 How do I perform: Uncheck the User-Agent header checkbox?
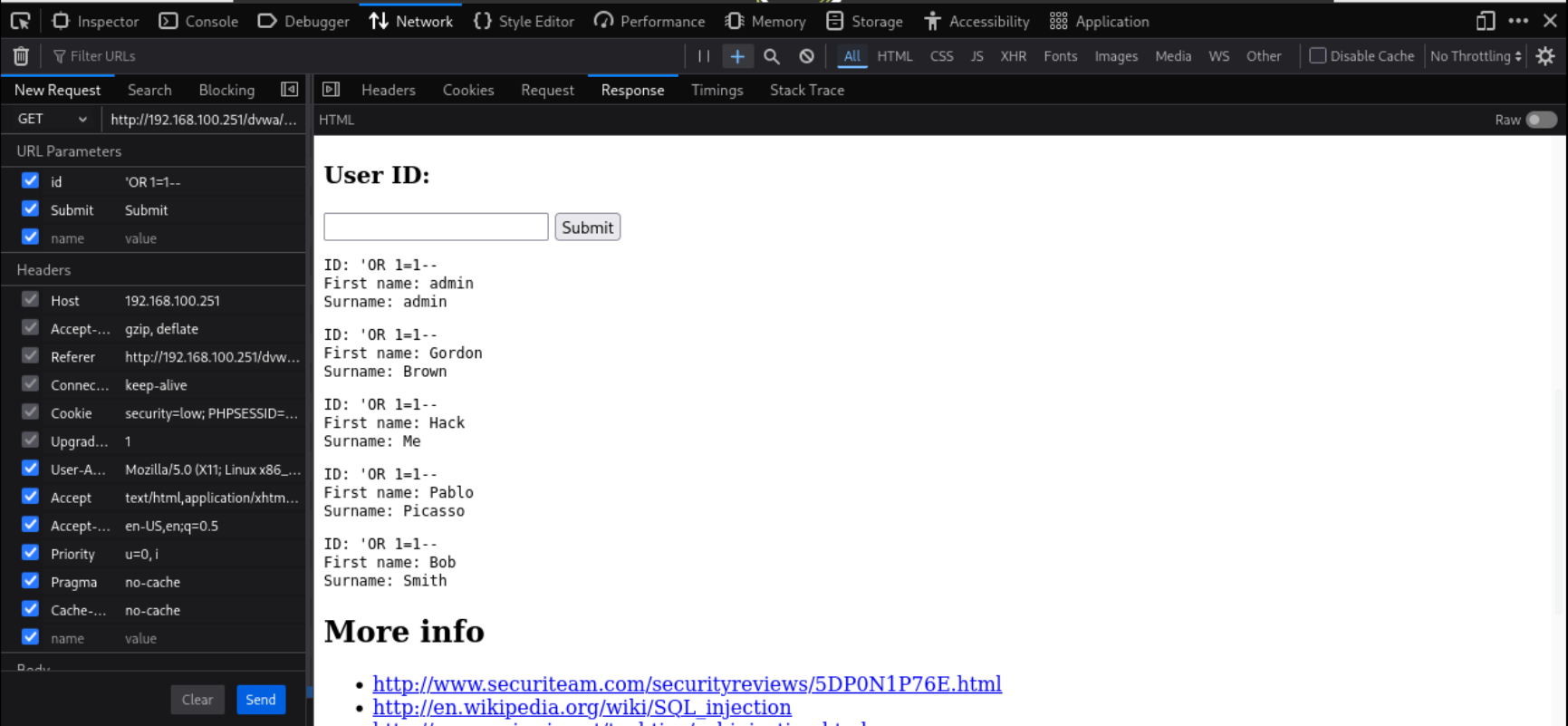30,469
